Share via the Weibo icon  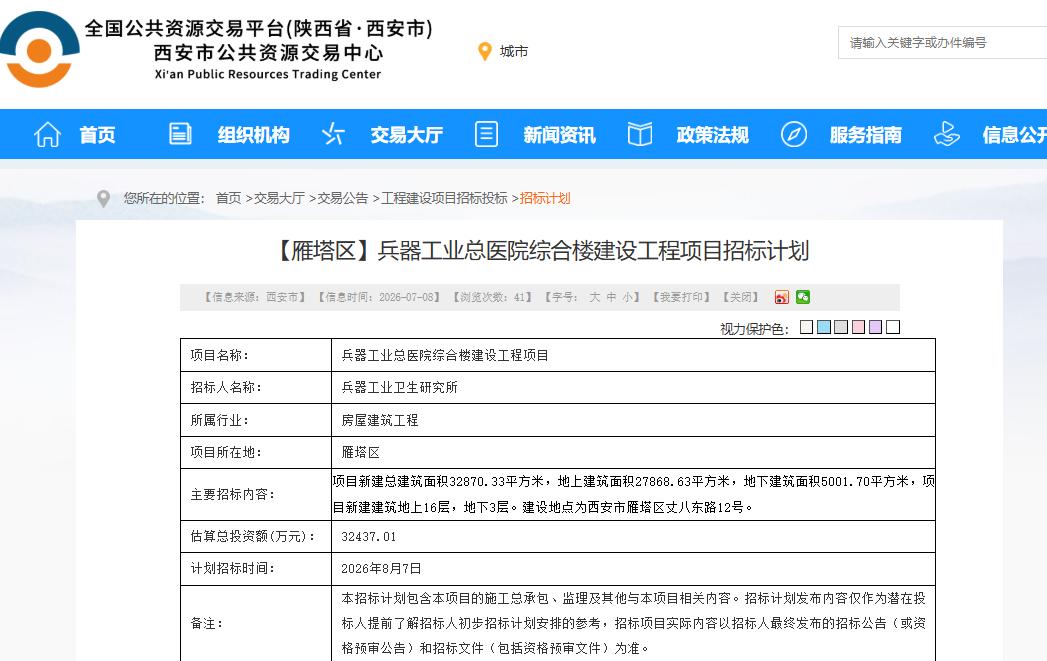pyautogui.click(x=781, y=297)
